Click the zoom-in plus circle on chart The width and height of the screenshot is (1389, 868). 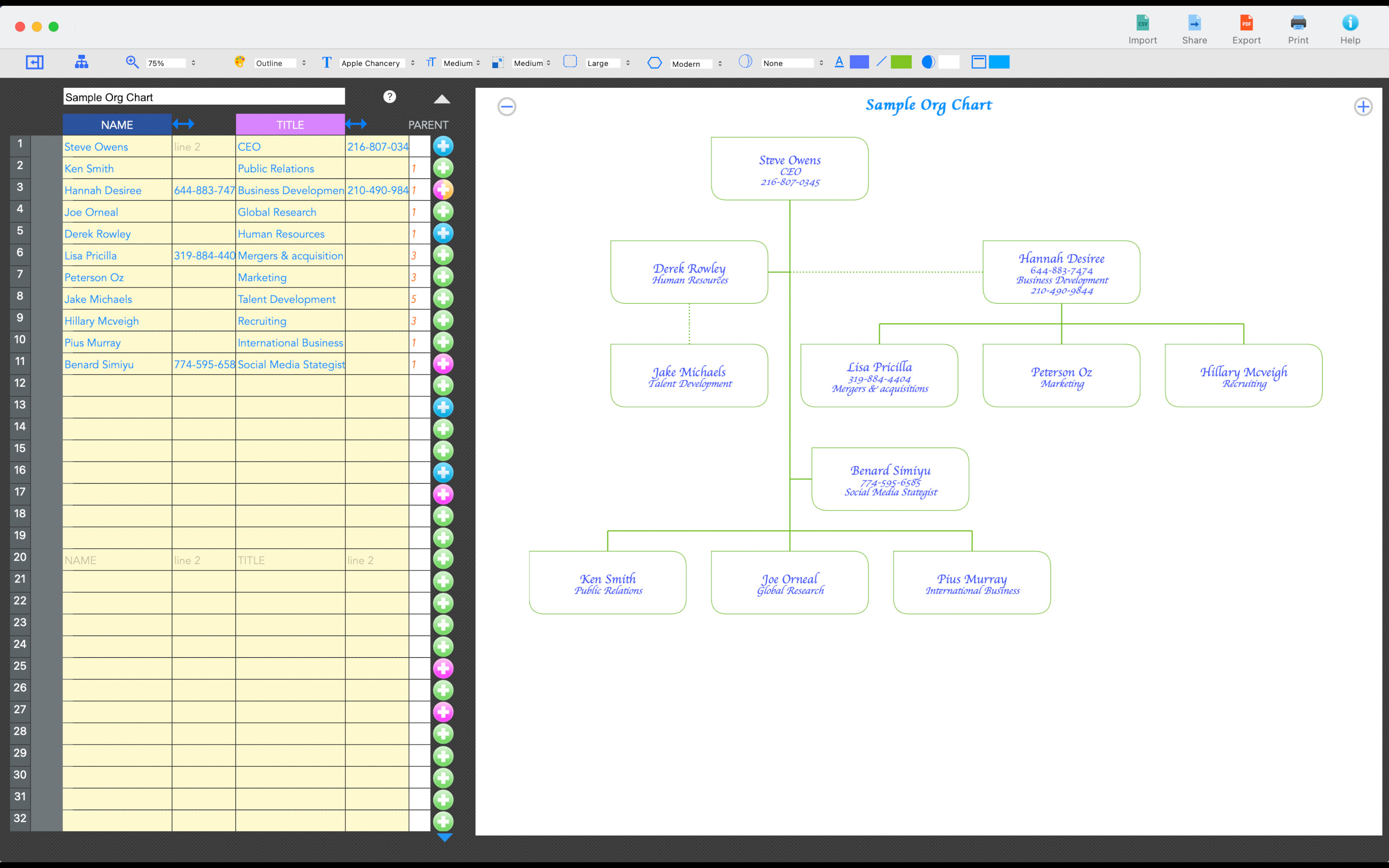[x=1362, y=107]
